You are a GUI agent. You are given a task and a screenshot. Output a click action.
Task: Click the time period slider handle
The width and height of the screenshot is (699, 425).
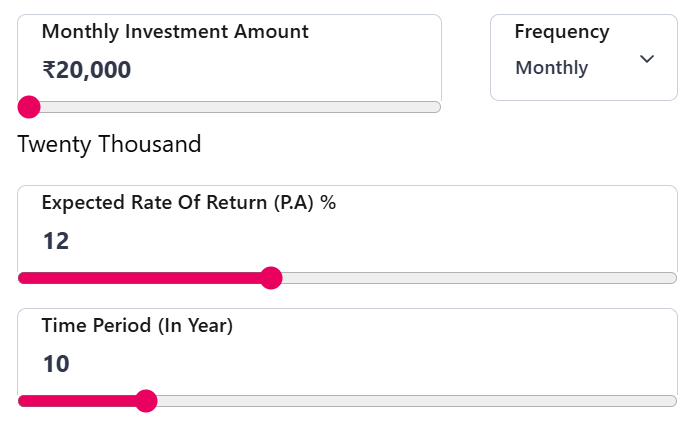pos(147,401)
